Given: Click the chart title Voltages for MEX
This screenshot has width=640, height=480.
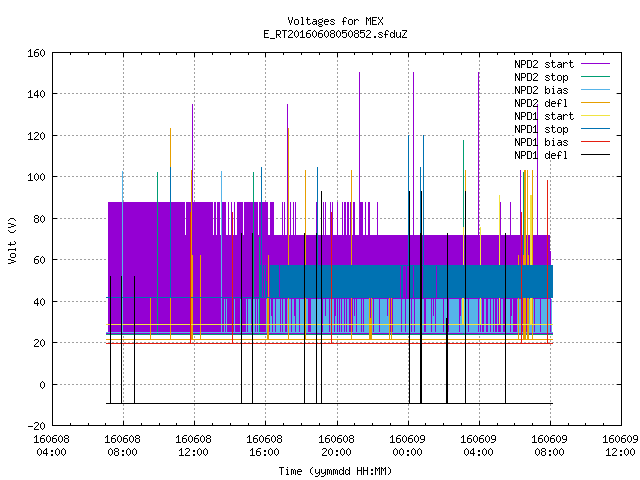Looking at the screenshot, I should point(335,21).
